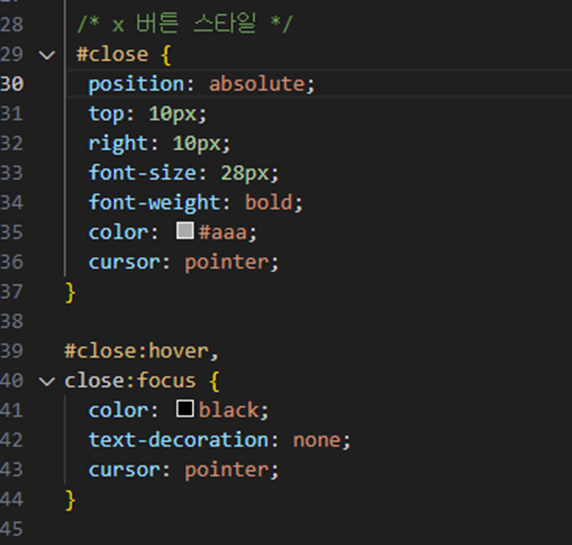
Task: Click line number 39 in gutter
Action: [x=12, y=351]
